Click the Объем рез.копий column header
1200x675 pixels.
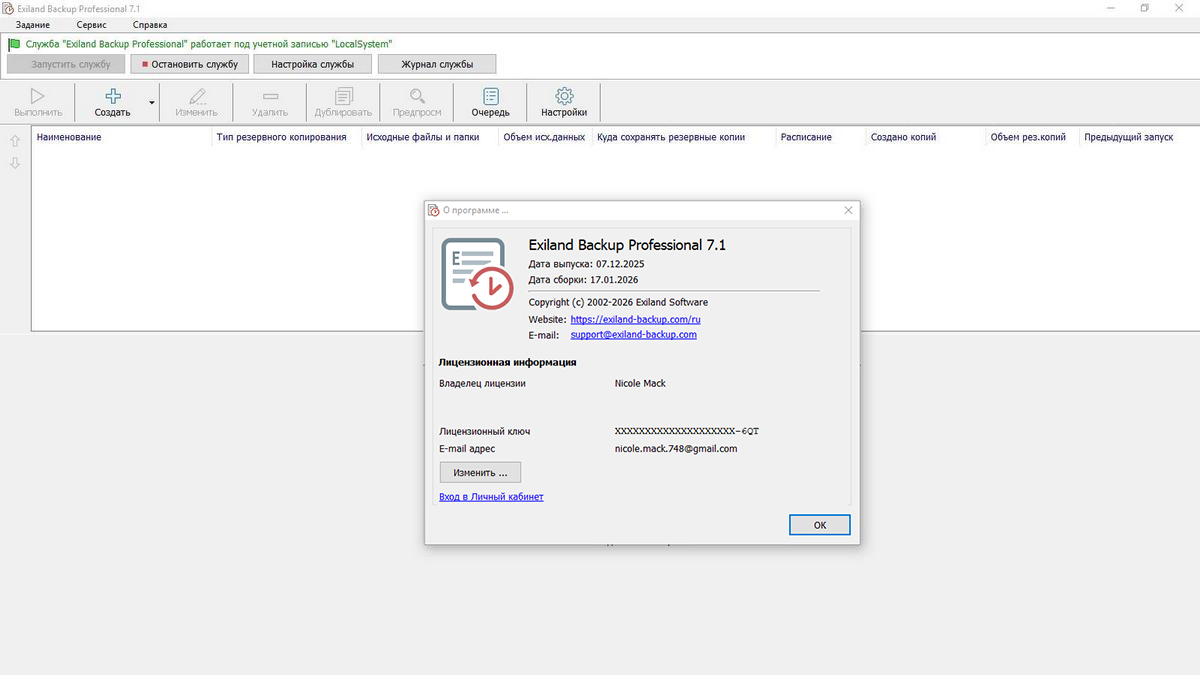pos(1033,137)
